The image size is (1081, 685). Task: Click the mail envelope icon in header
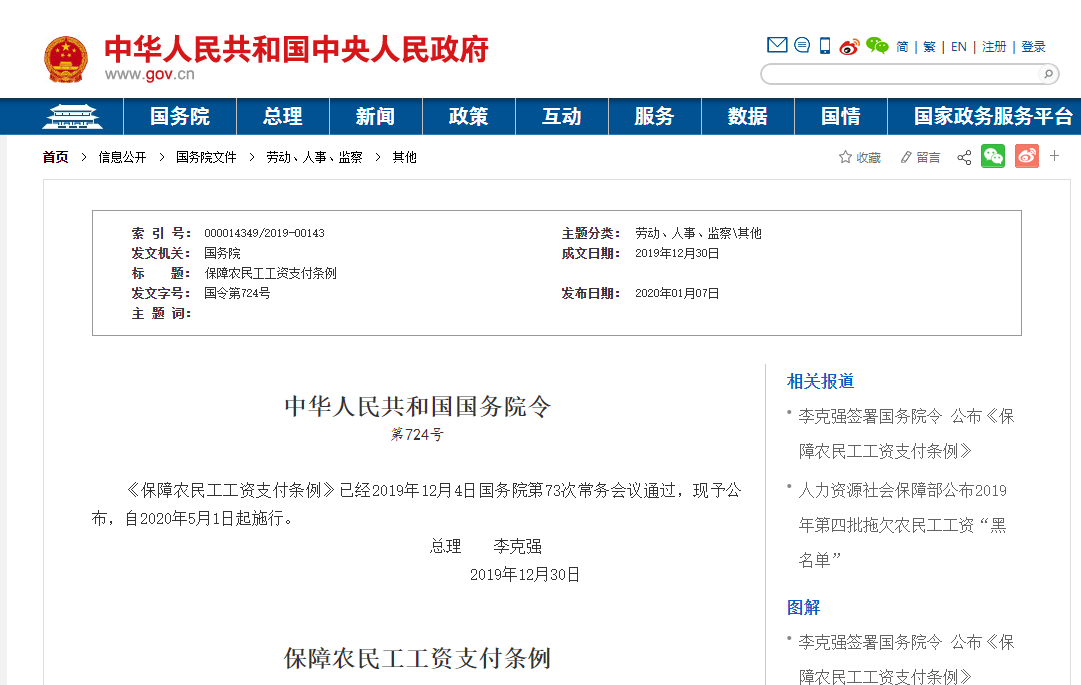pos(777,45)
